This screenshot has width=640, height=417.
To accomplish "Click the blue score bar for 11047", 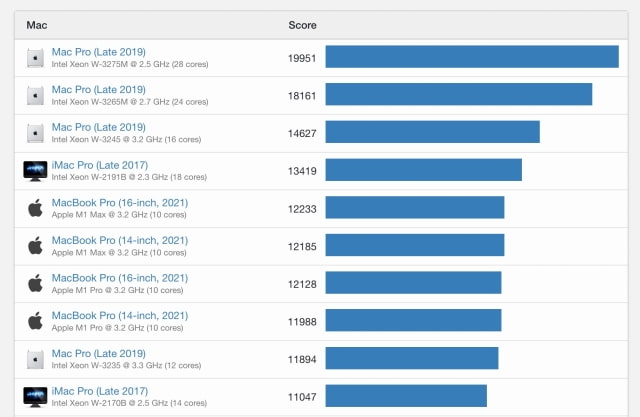I will tap(406, 396).
